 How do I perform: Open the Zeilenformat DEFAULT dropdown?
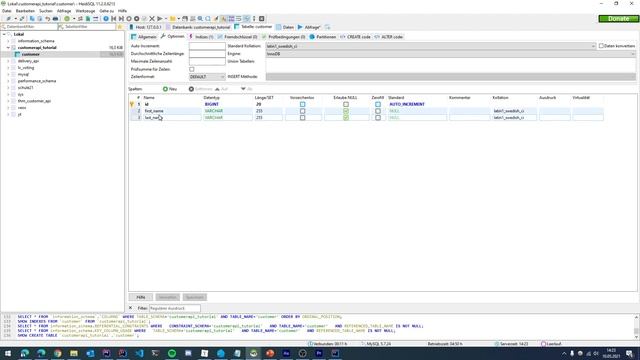click(x=207, y=77)
